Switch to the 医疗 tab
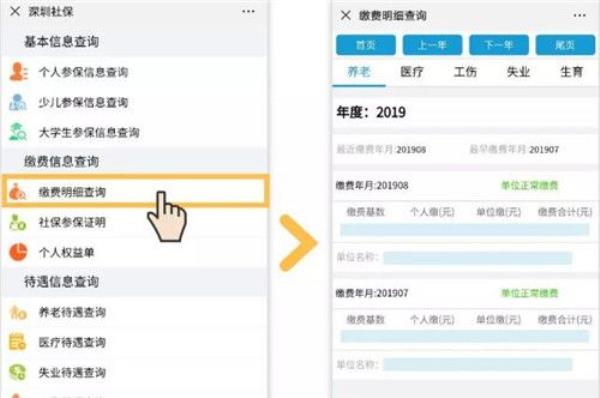Image resolution: width=600 pixels, height=398 pixels. [x=412, y=72]
